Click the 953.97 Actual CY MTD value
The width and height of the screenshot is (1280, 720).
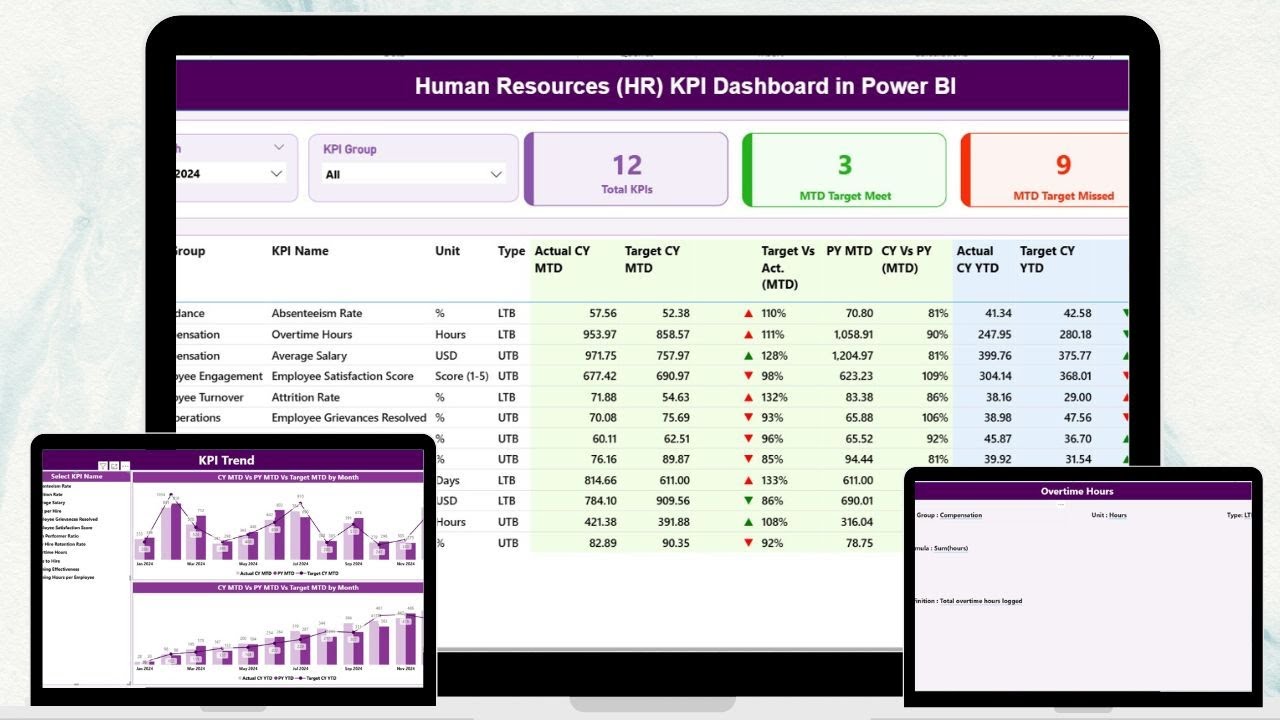[x=598, y=334]
